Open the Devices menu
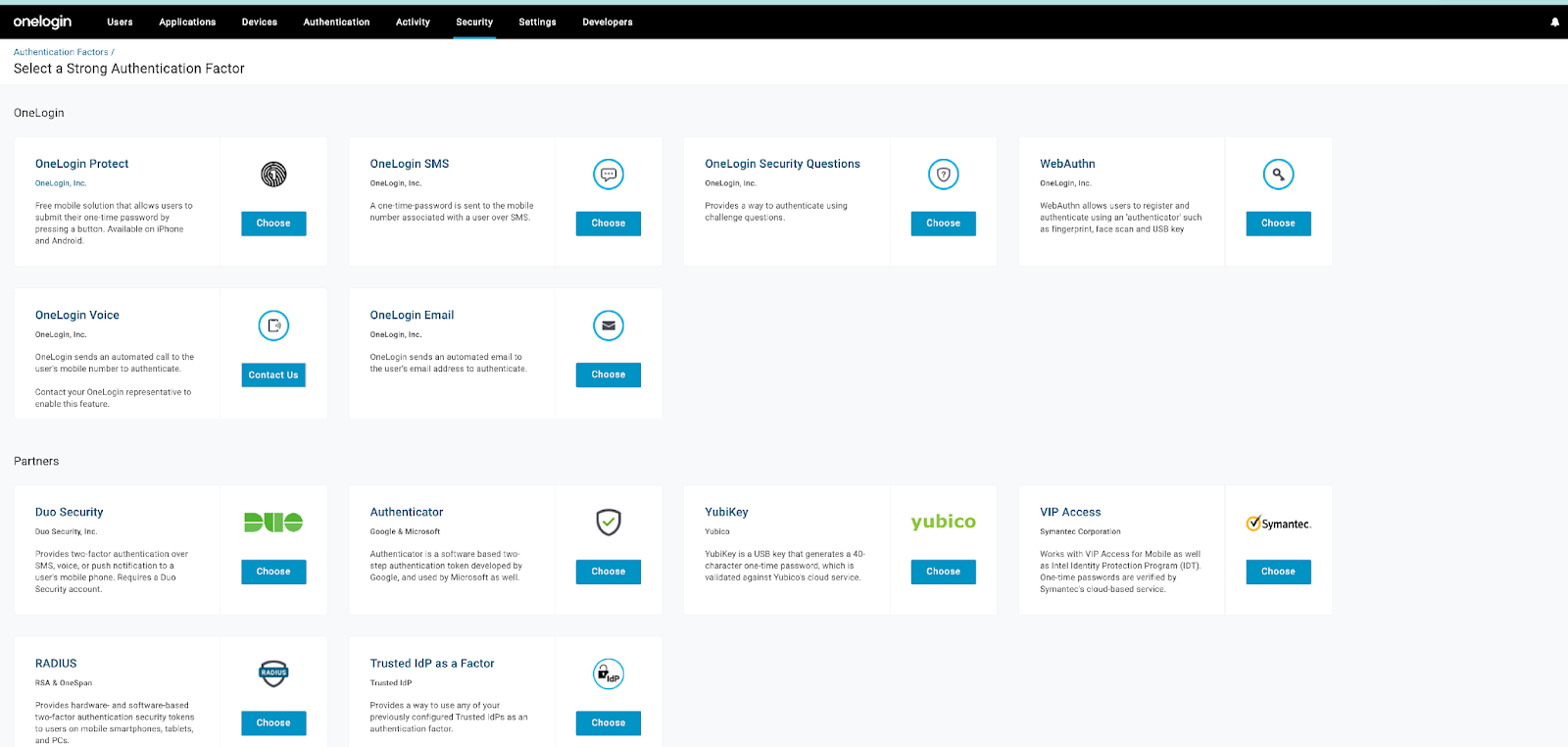Image resolution: width=1568 pixels, height=747 pixels. coord(260,22)
